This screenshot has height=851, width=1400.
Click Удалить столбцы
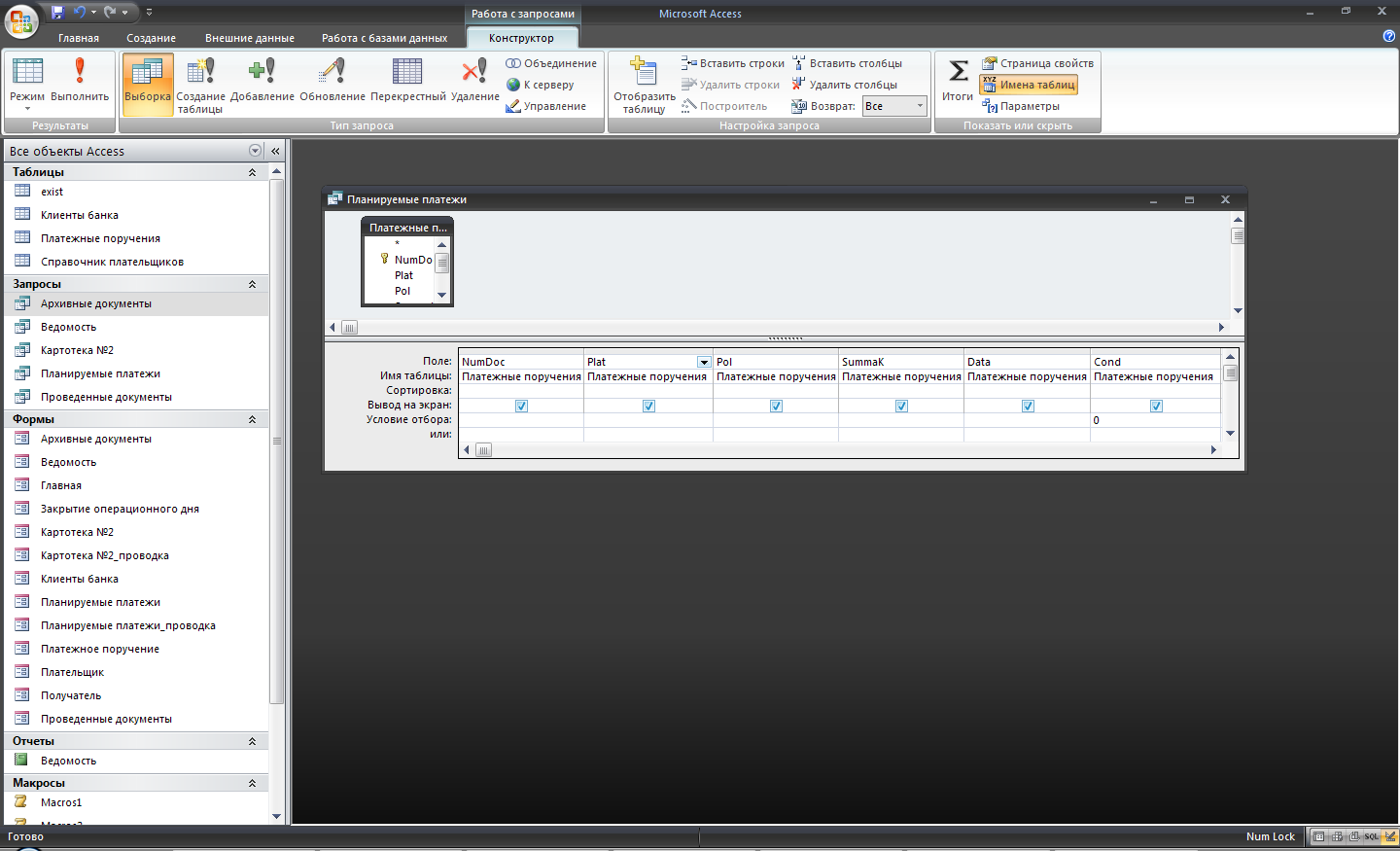[x=845, y=85]
